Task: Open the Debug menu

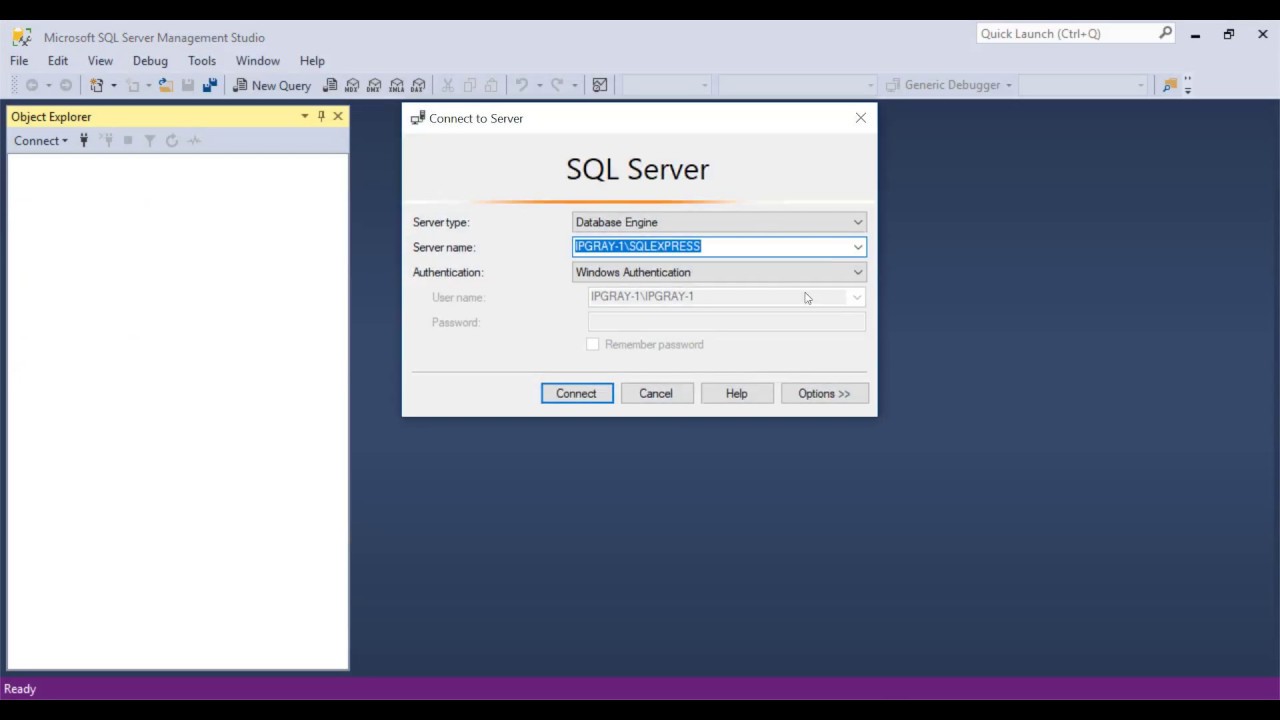Action: (x=150, y=61)
